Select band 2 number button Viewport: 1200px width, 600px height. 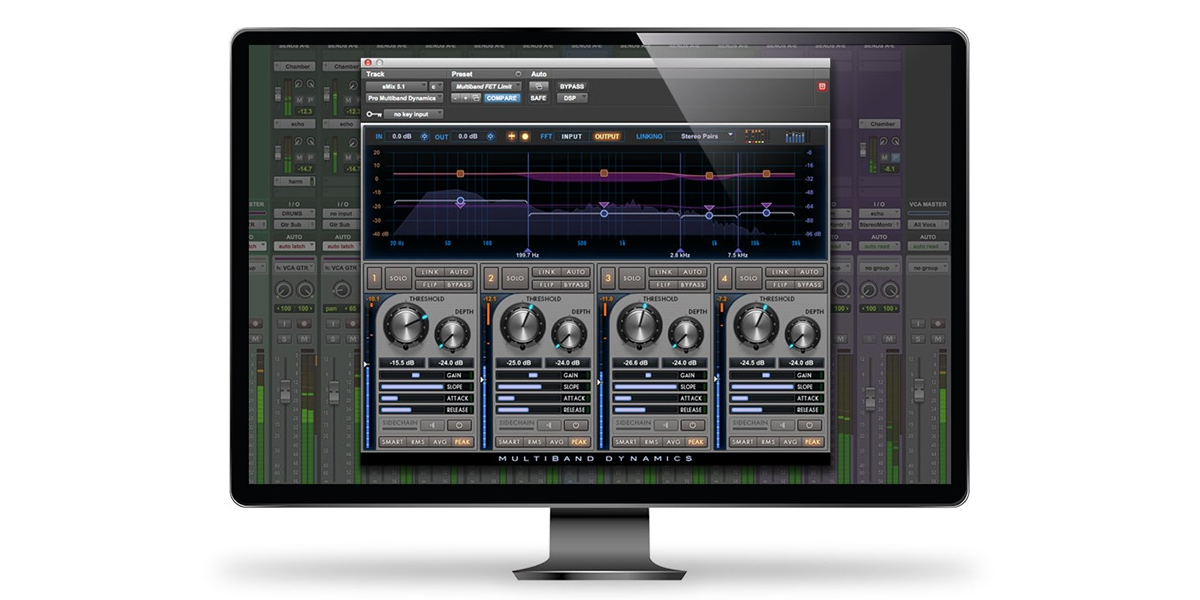[491, 278]
